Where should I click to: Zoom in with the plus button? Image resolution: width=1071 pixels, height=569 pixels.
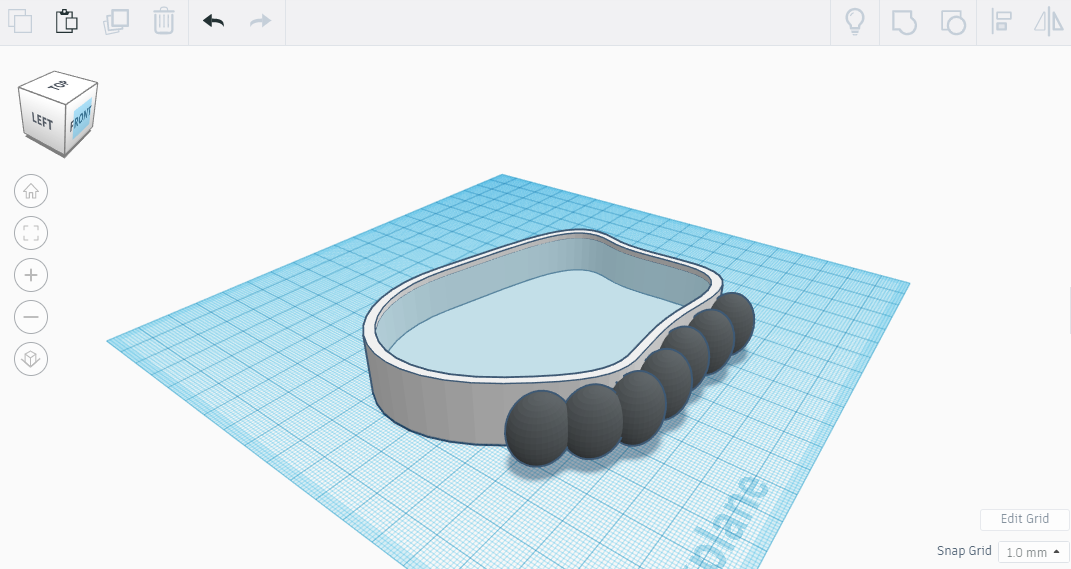pos(31,275)
